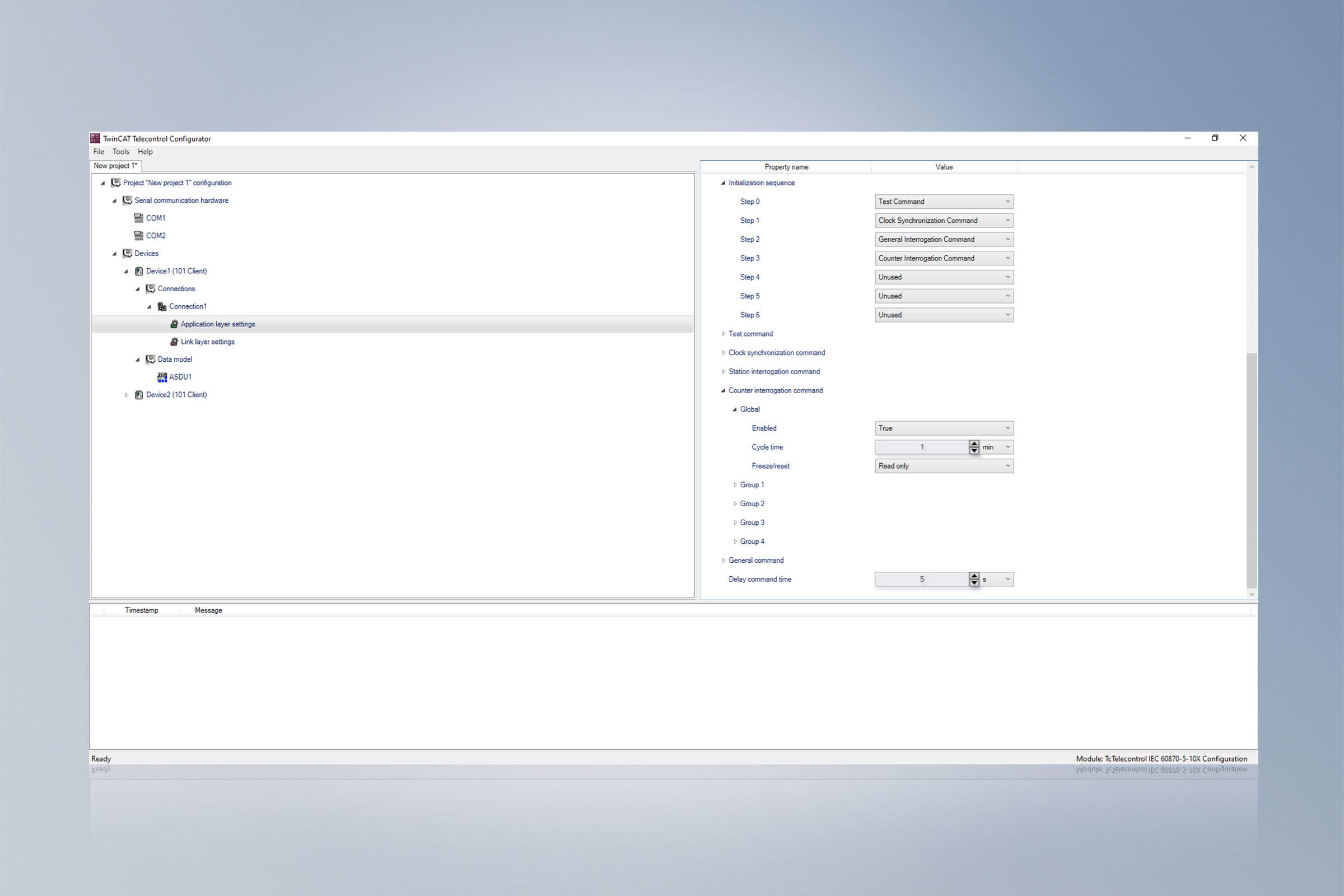Increase the Cycle time with the up arrow
Screen dimensions: 1344x896
coord(974,444)
